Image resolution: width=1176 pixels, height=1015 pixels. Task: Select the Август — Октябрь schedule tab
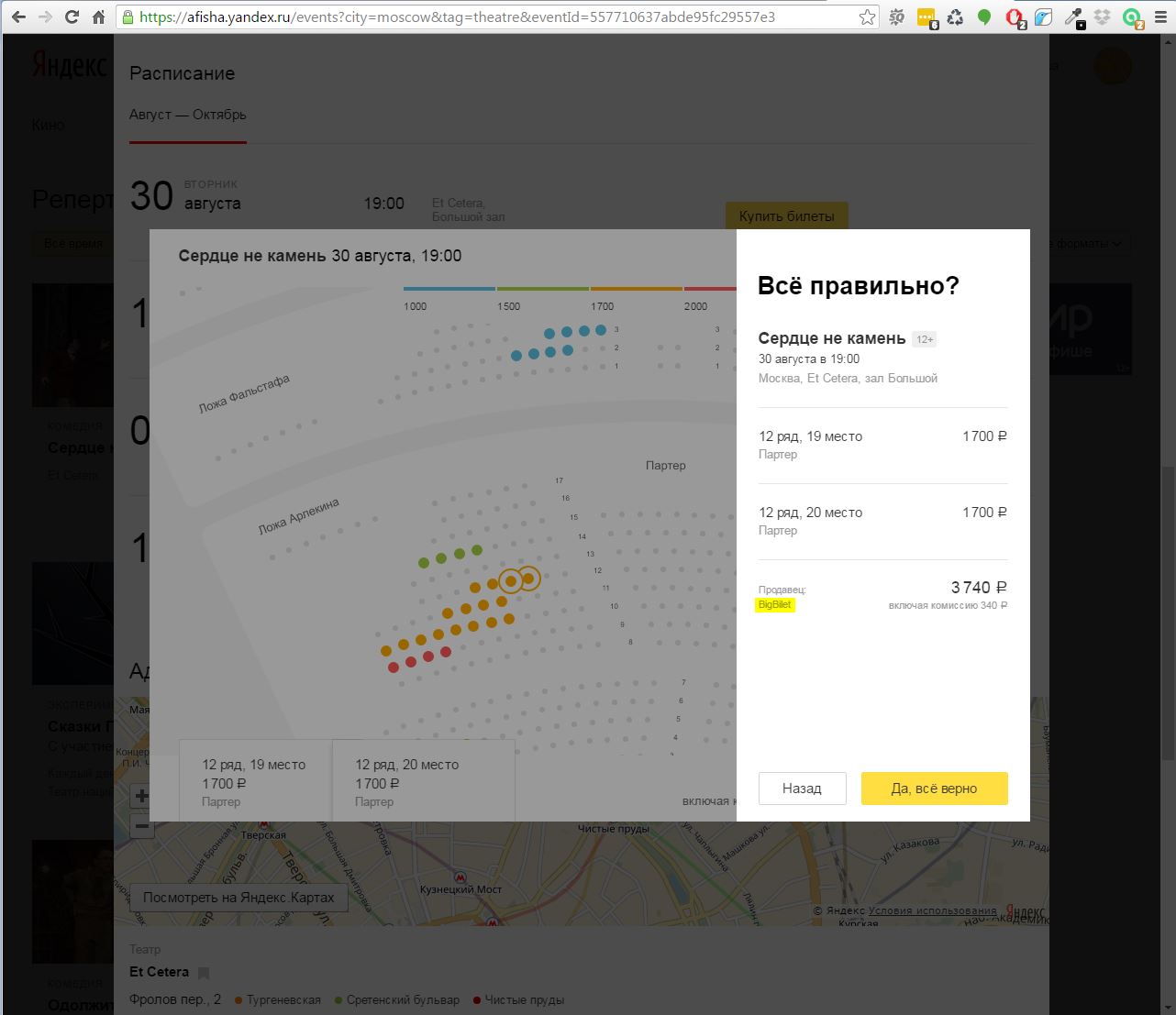[188, 115]
